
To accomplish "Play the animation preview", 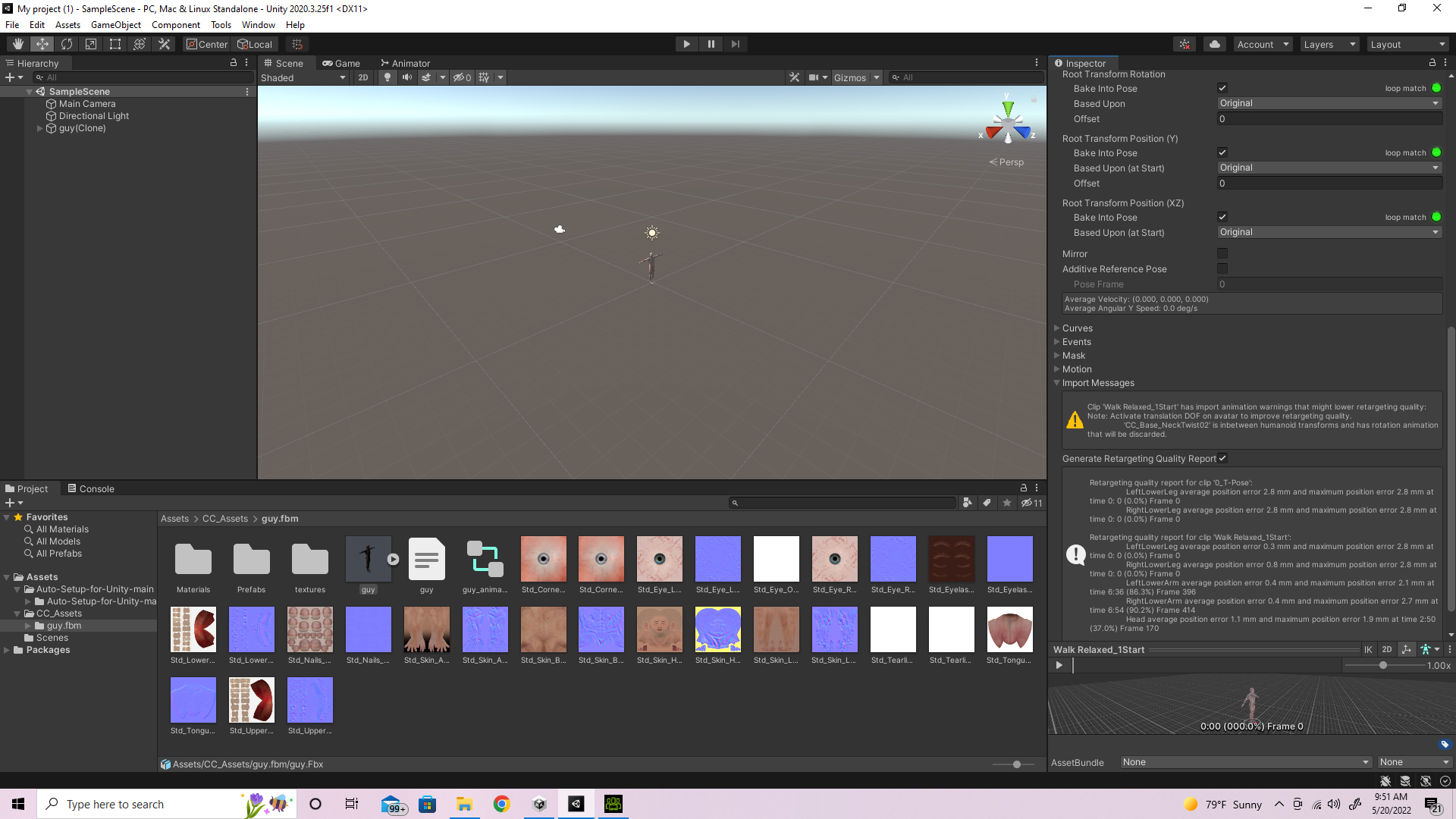I will [1059, 666].
